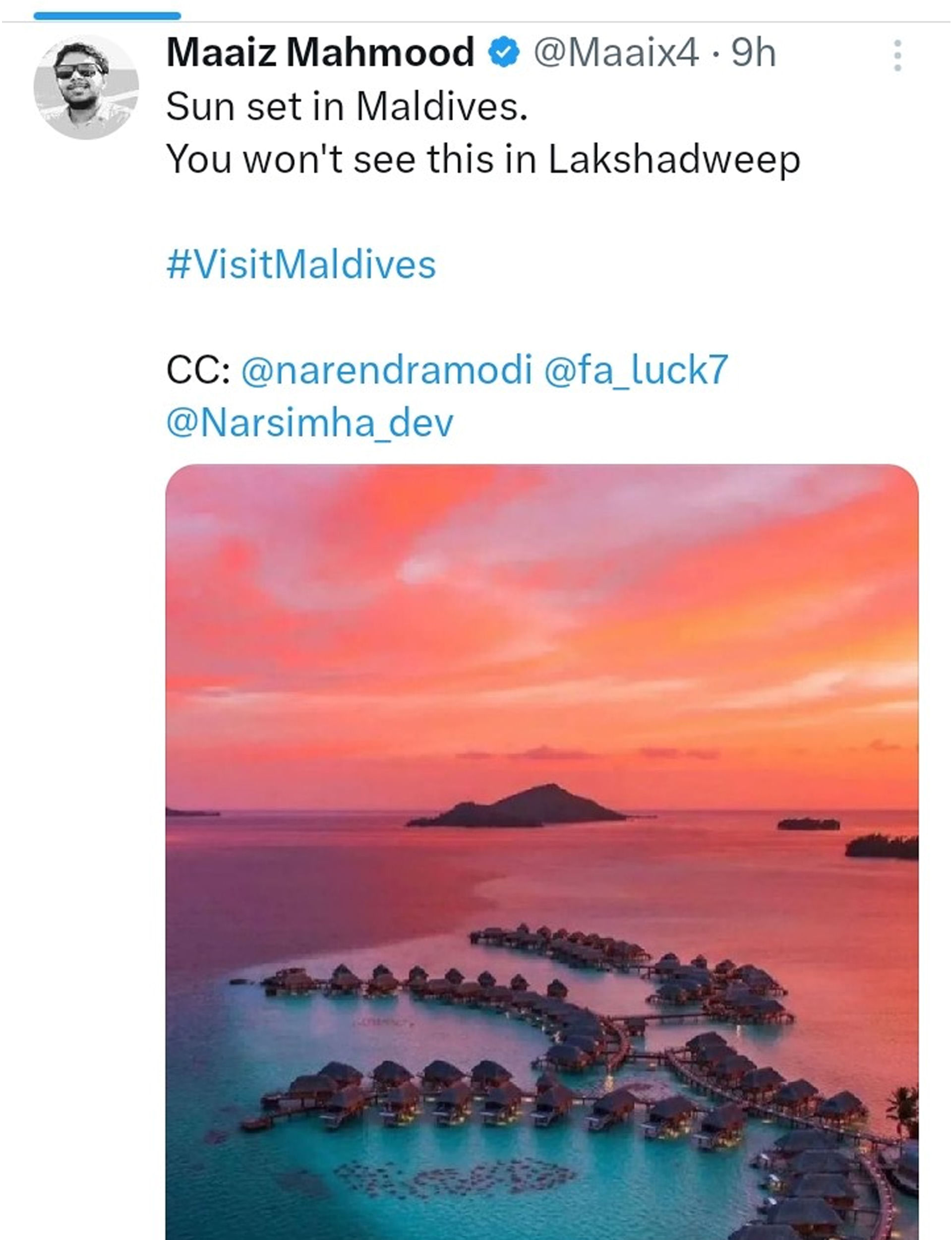The height and width of the screenshot is (1240, 952).
Task: Open Maaiz Mahmood's profile avatar
Action: click(86, 87)
